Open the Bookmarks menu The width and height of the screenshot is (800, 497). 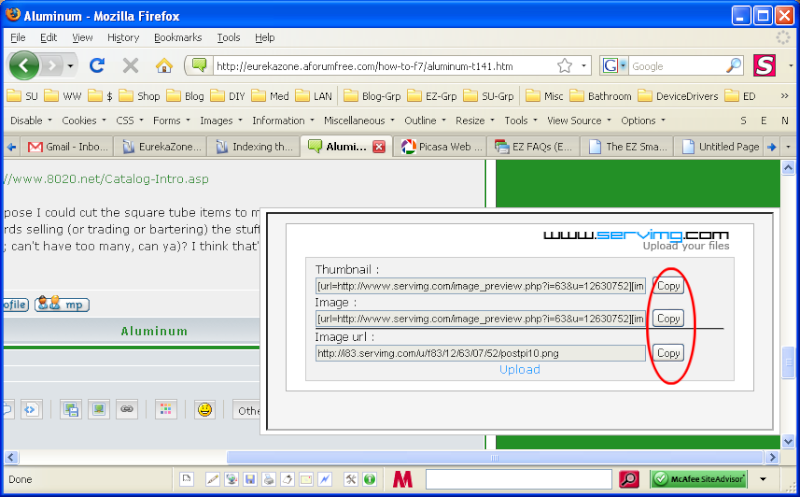point(178,37)
